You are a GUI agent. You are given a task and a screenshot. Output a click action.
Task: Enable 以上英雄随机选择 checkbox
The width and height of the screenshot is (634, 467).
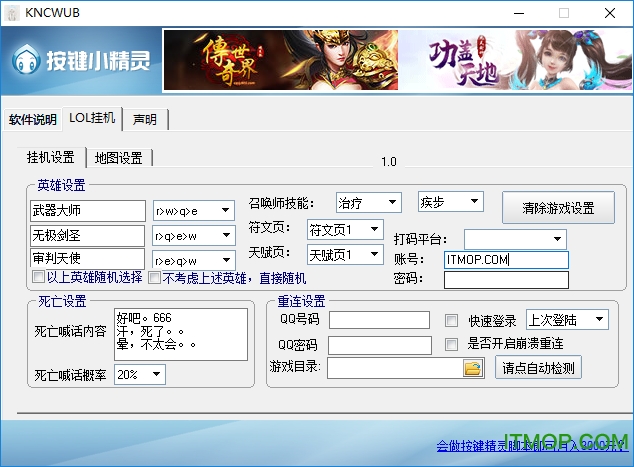tap(39, 277)
